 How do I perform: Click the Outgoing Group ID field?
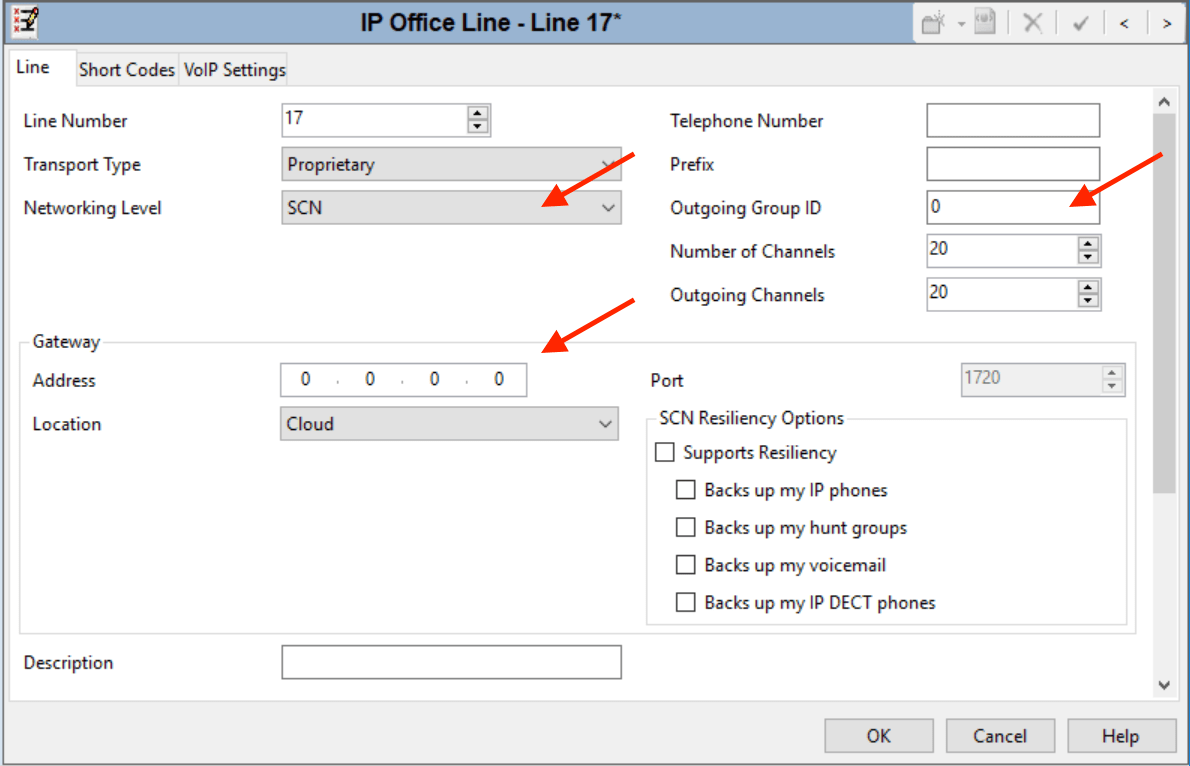click(1012, 207)
